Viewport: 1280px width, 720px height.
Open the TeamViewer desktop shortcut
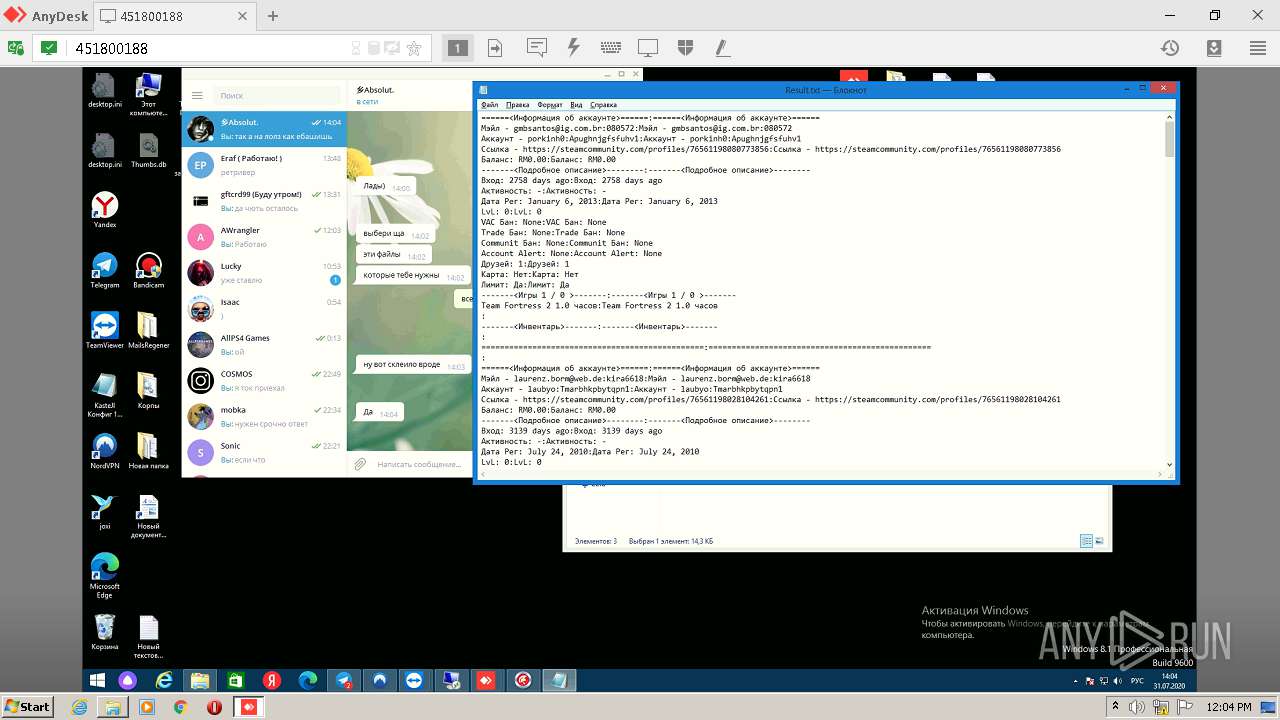pyautogui.click(x=105, y=331)
